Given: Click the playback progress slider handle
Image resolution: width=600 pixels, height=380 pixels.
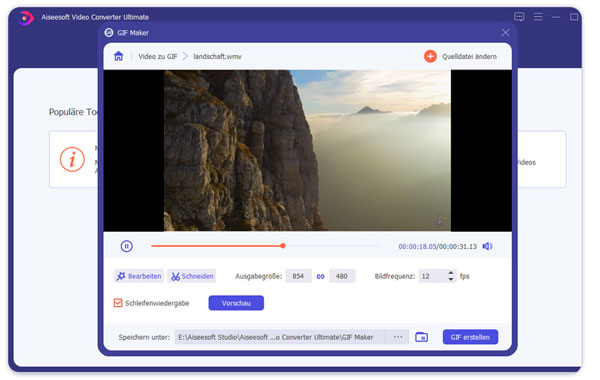Looking at the screenshot, I should pos(283,246).
